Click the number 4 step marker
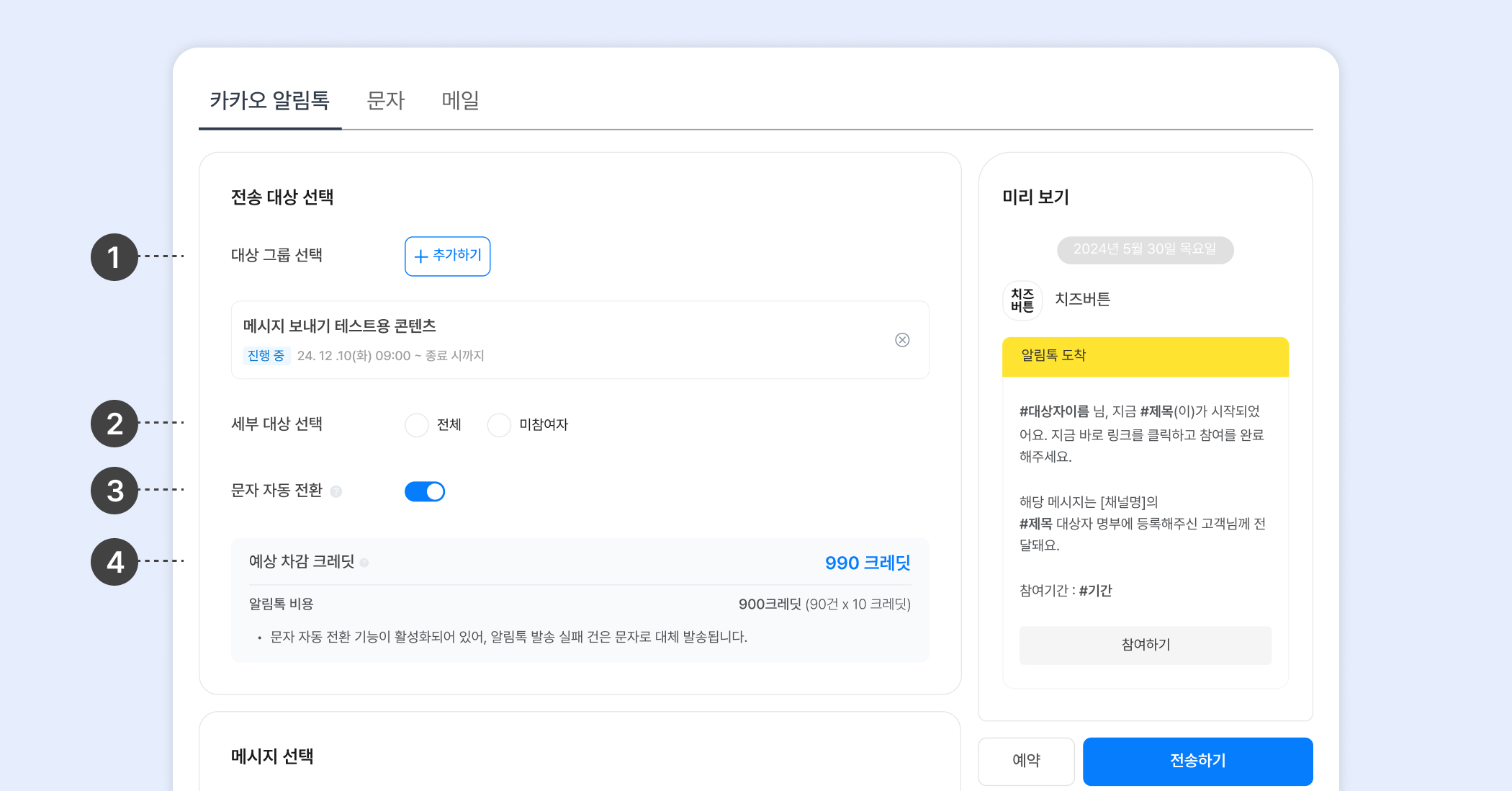Image resolution: width=1512 pixels, height=791 pixels. coord(114,562)
